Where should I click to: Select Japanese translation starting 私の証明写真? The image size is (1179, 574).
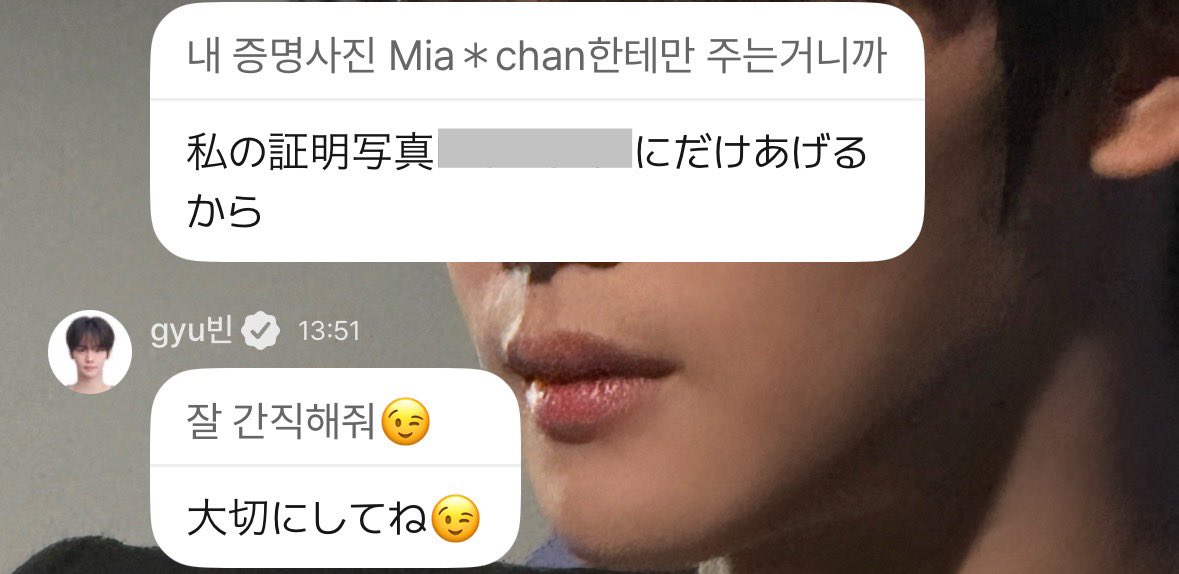point(526,180)
